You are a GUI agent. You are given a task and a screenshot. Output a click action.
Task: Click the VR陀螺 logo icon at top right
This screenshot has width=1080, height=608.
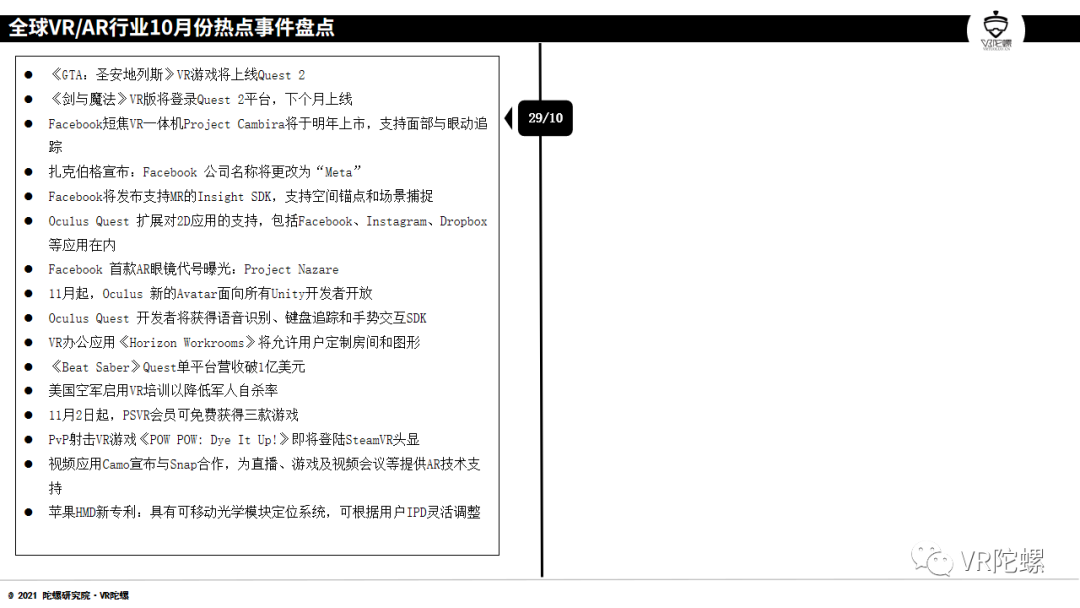(996, 31)
